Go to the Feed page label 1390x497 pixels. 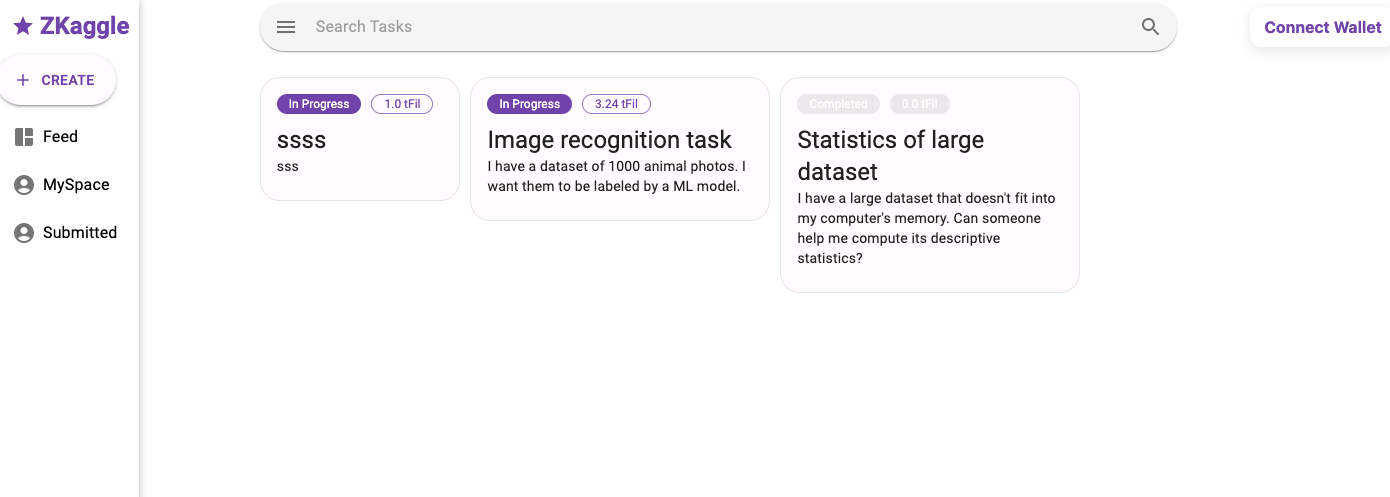pos(60,137)
